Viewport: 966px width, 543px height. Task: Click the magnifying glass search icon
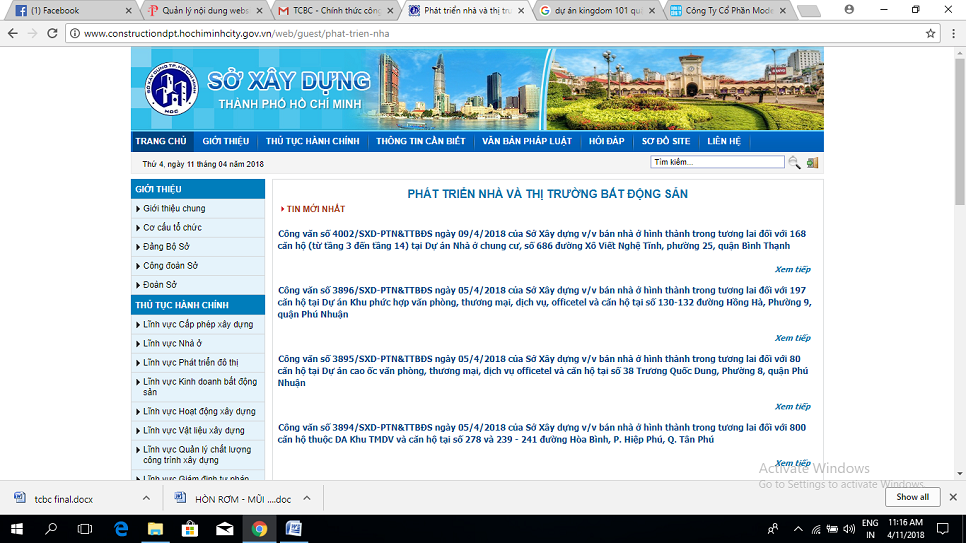point(794,162)
